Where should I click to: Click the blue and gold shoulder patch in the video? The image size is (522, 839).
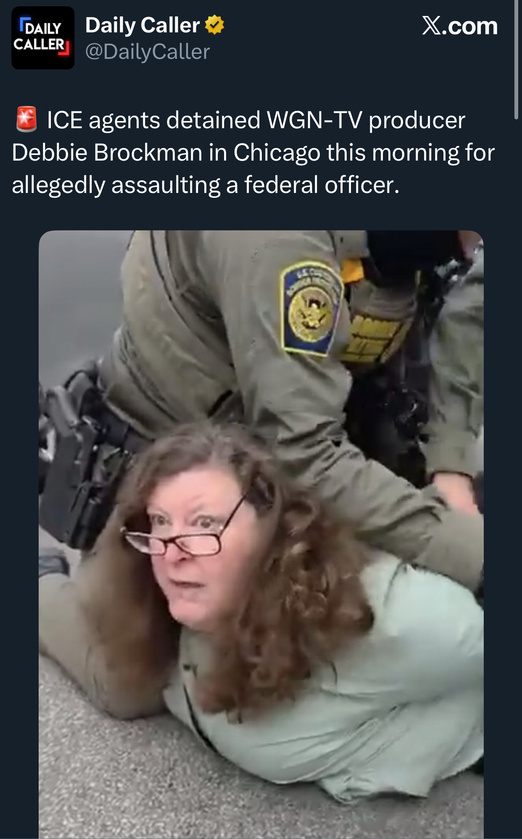click(310, 308)
